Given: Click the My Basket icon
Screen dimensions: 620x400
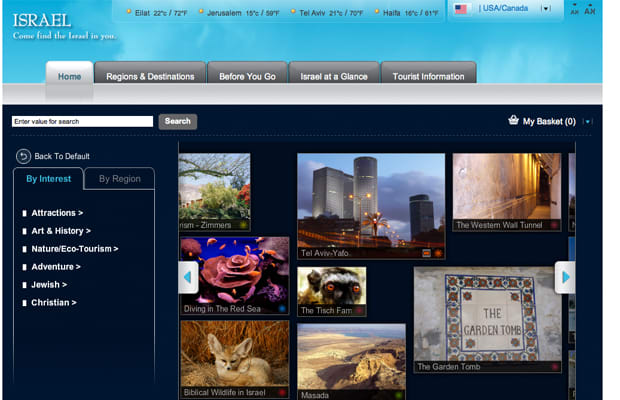Looking at the screenshot, I should point(513,120).
